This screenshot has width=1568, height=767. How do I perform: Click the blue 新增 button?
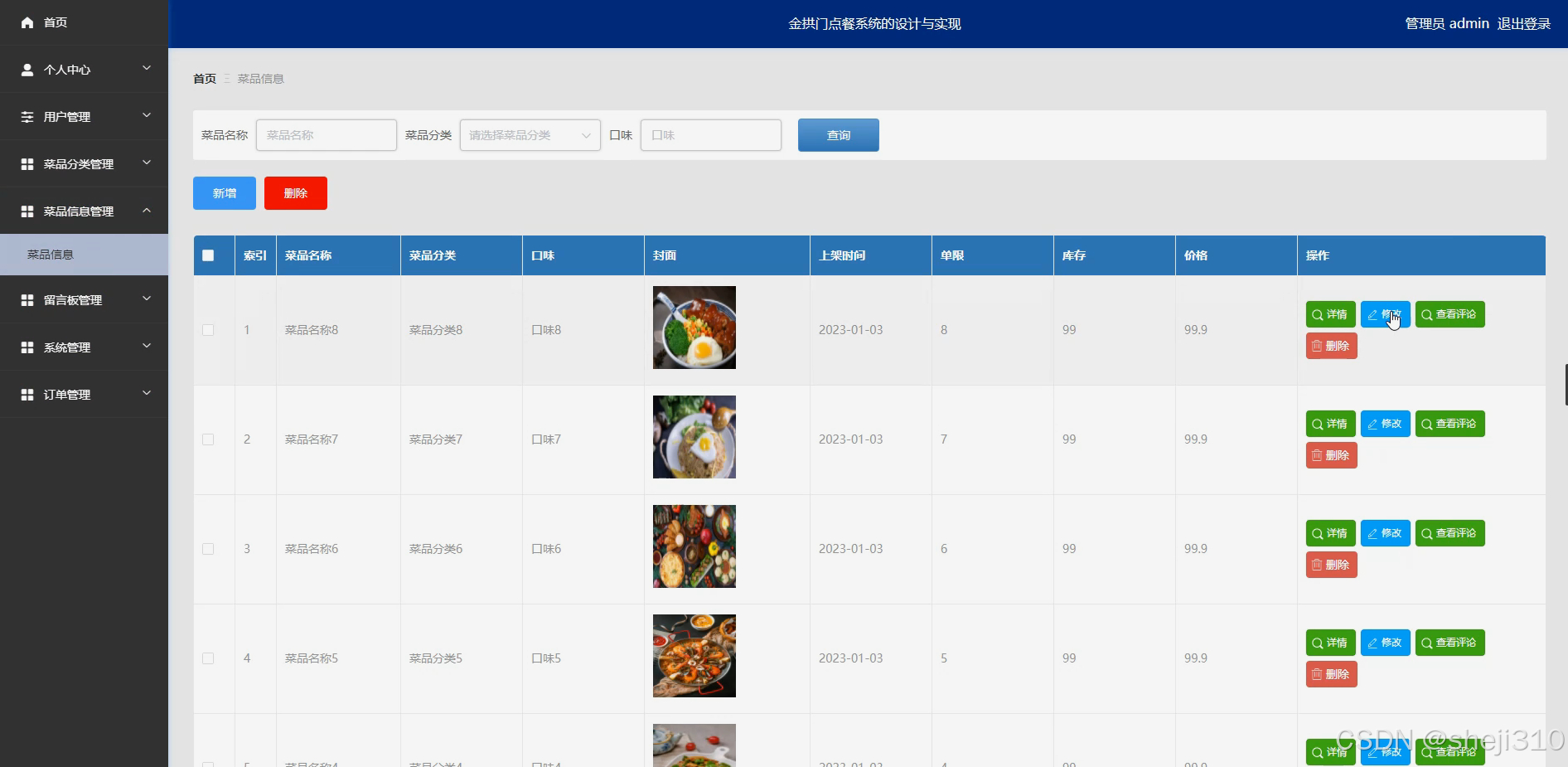tap(225, 193)
